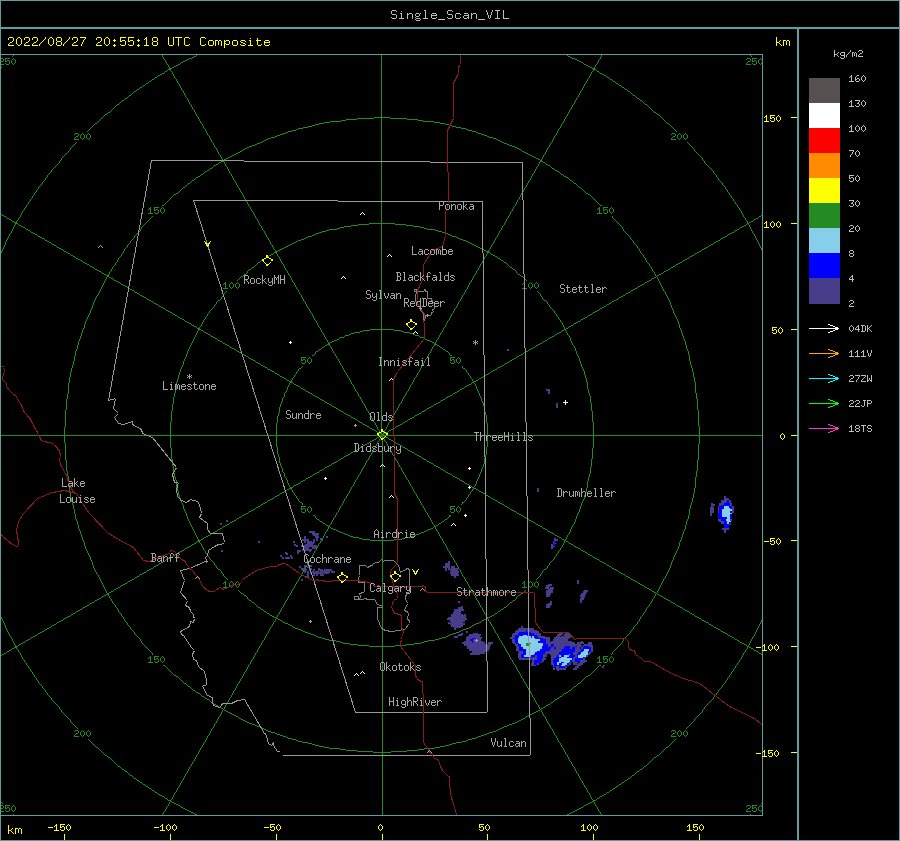Click the Lacombe label
Screen dimensions: 900x841
(x=432, y=251)
